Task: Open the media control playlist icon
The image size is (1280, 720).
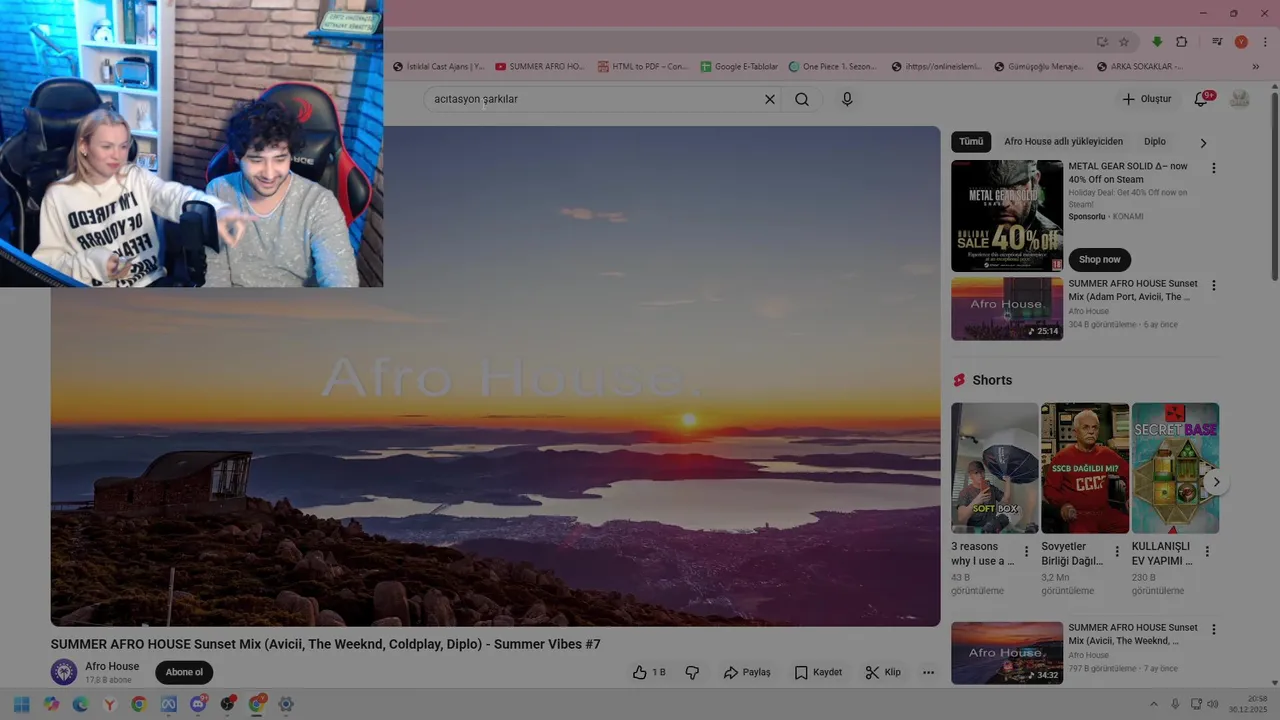Action: tap(1217, 42)
